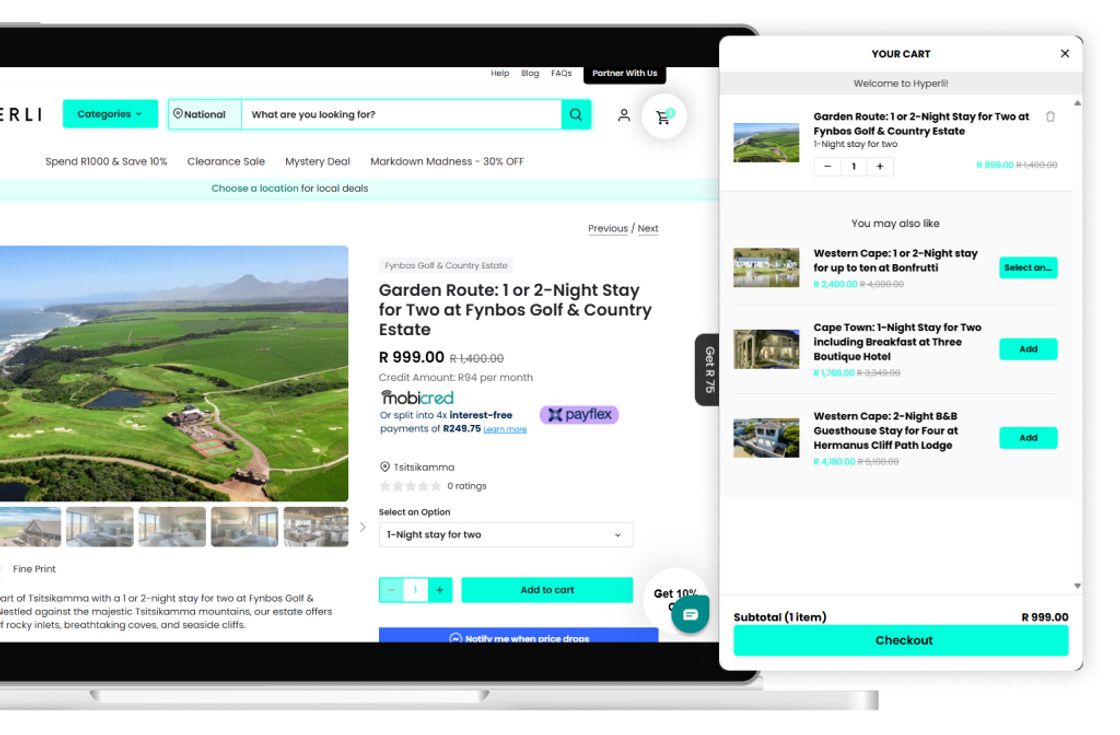Viewport: 1120px width, 735px height.
Task: Increase cart item quantity
Action: 880,166
